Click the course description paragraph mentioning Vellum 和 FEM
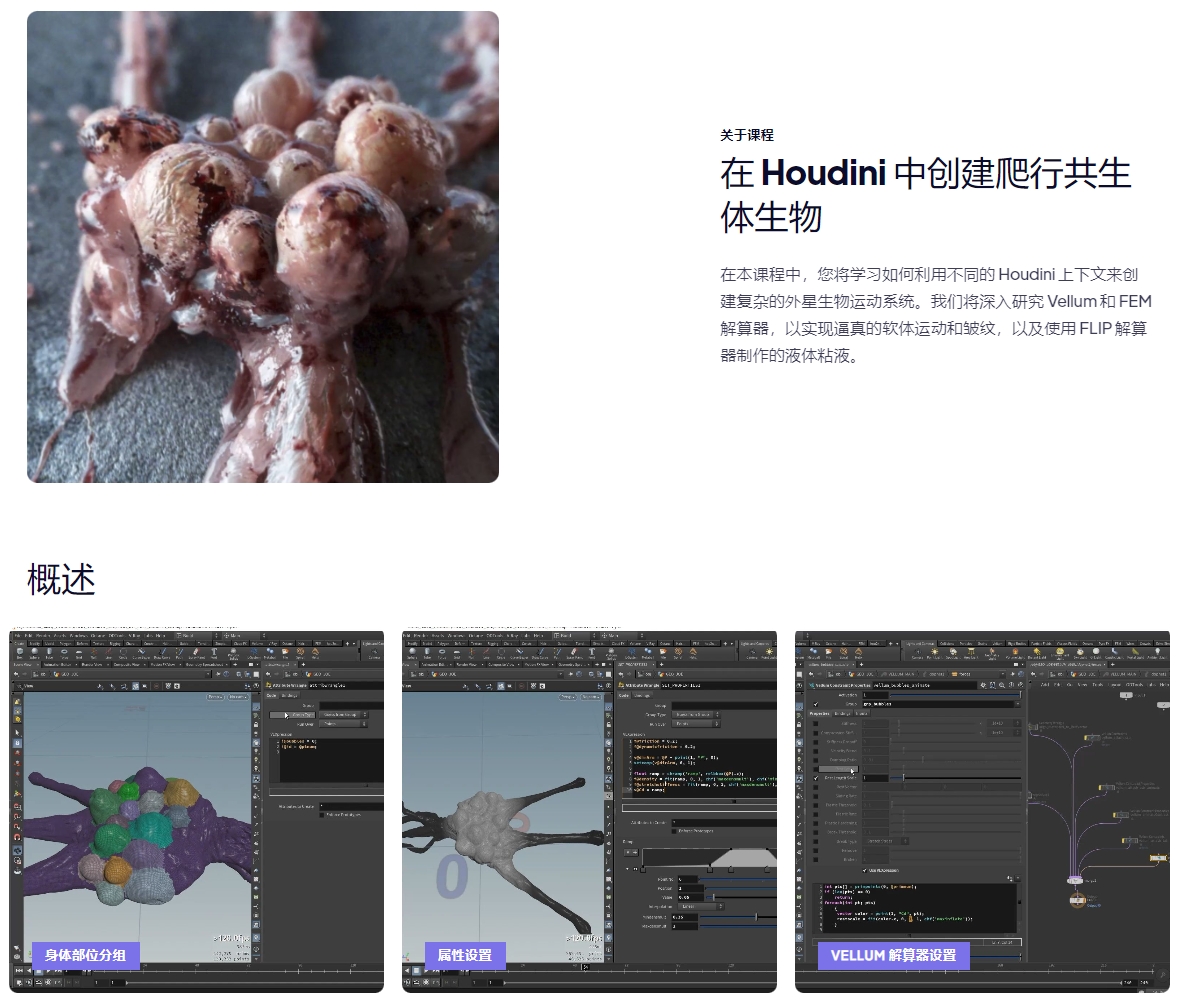The height and width of the screenshot is (1002, 1180). tap(935, 315)
